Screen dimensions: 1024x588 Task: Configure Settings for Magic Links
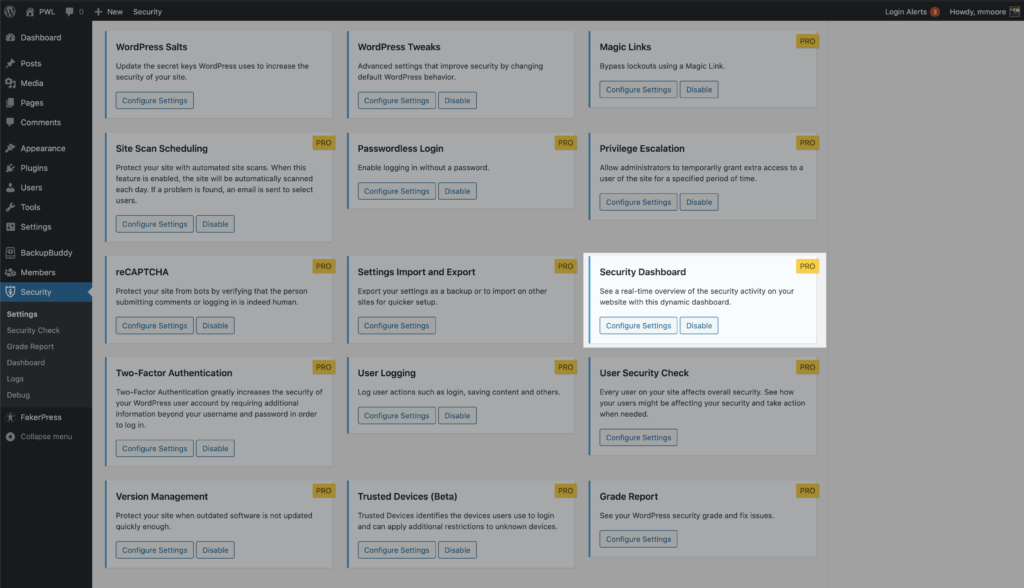tap(638, 90)
